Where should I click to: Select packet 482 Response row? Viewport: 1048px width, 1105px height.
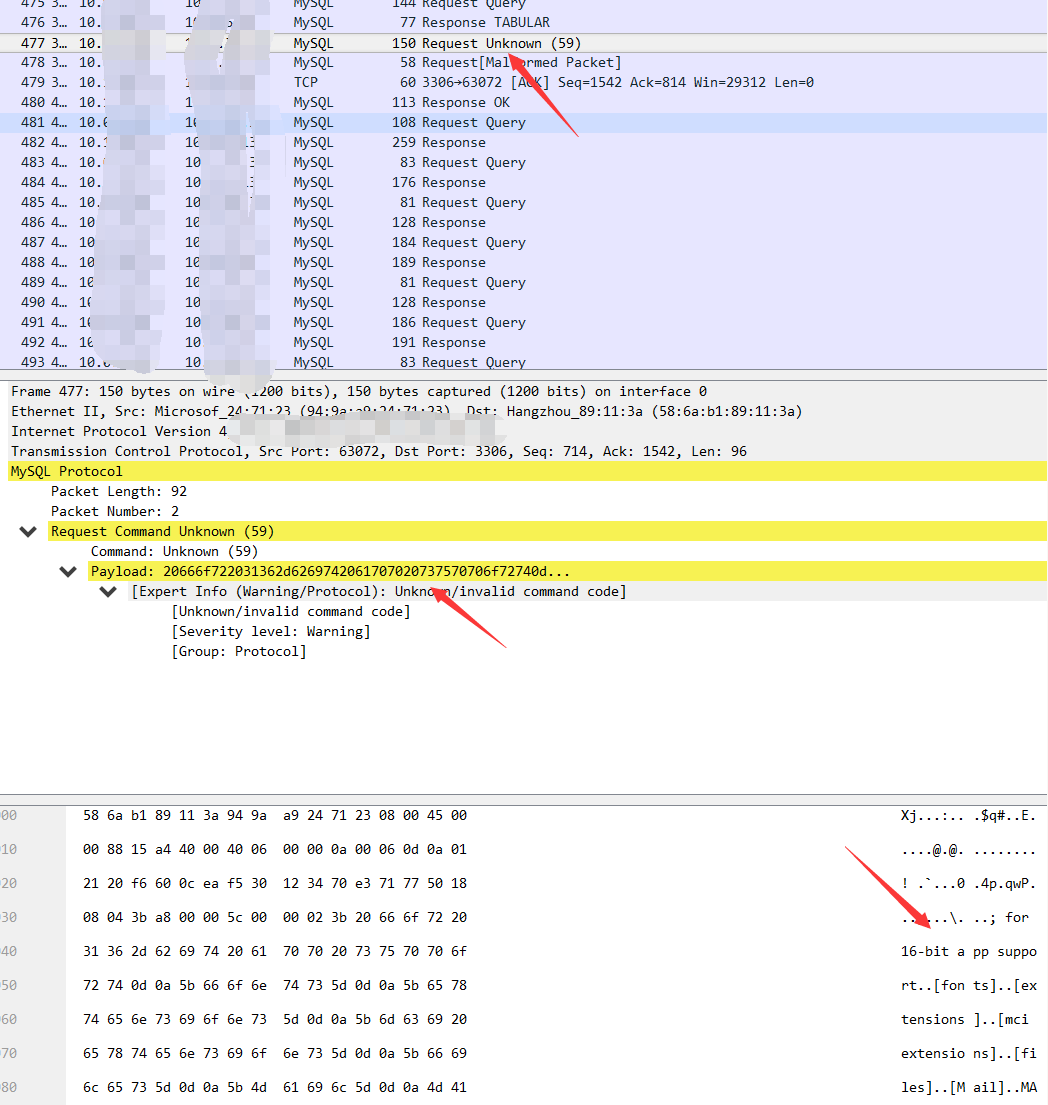524,142
